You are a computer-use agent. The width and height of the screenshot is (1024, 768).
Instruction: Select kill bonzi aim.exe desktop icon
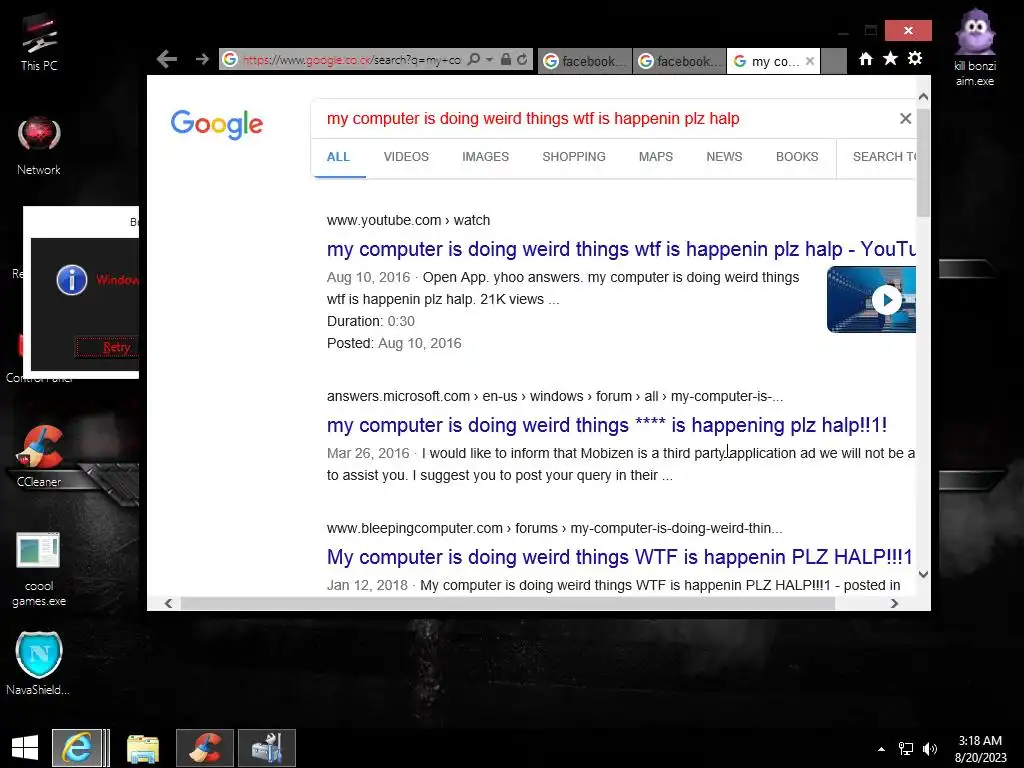(975, 48)
